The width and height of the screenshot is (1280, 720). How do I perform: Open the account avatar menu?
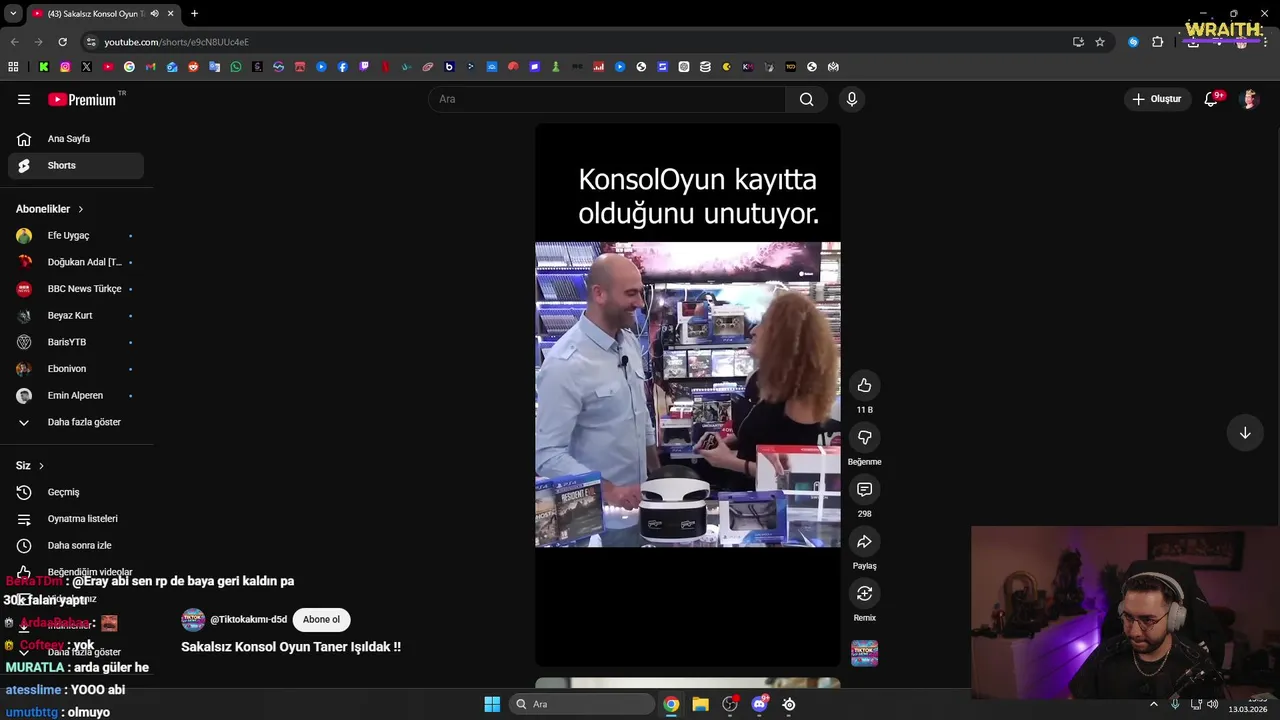point(1249,99)
